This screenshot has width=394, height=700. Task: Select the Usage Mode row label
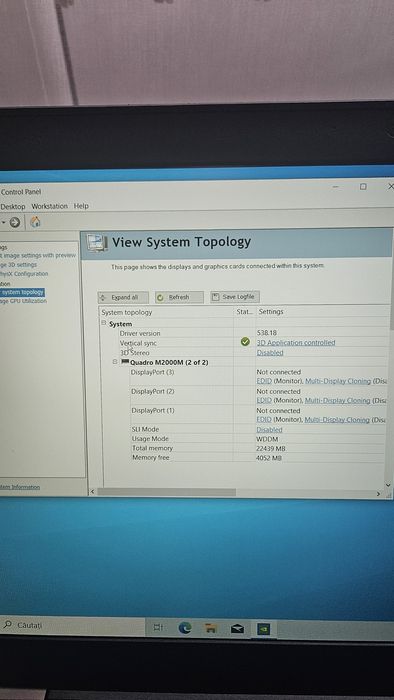[x=150, y=438]
